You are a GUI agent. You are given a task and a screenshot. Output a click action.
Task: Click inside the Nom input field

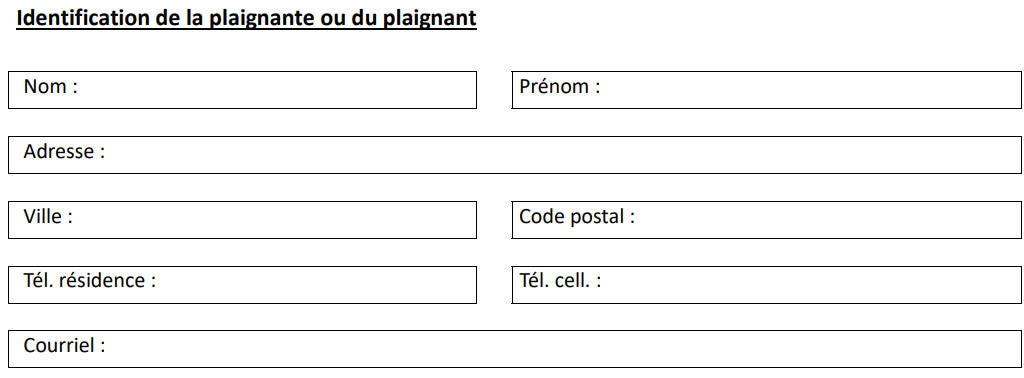tap(242, 90)
